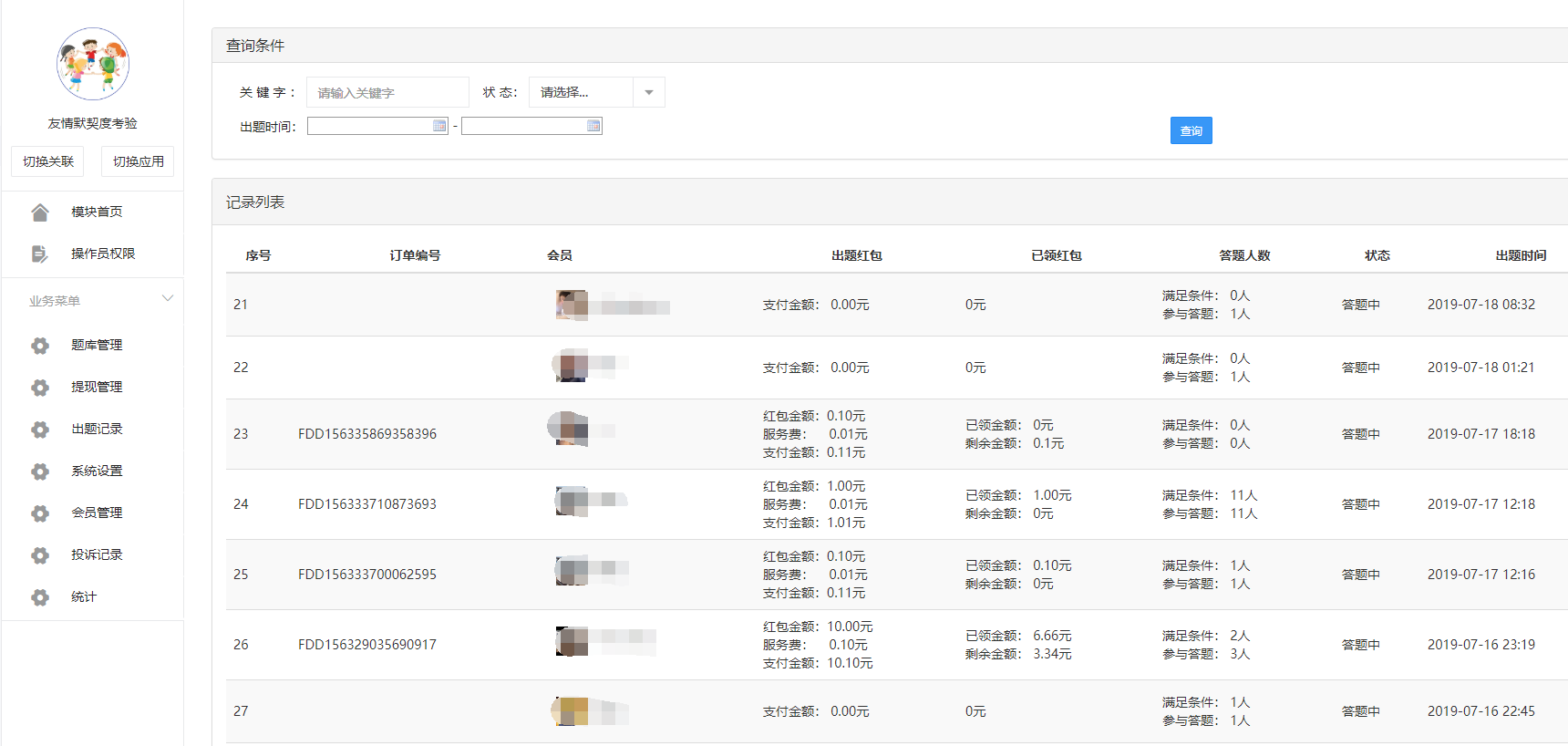Click the document icon beside 操作员权限
The height and width of the screenshot is (746, 1568).
click(x=40, y=254)
